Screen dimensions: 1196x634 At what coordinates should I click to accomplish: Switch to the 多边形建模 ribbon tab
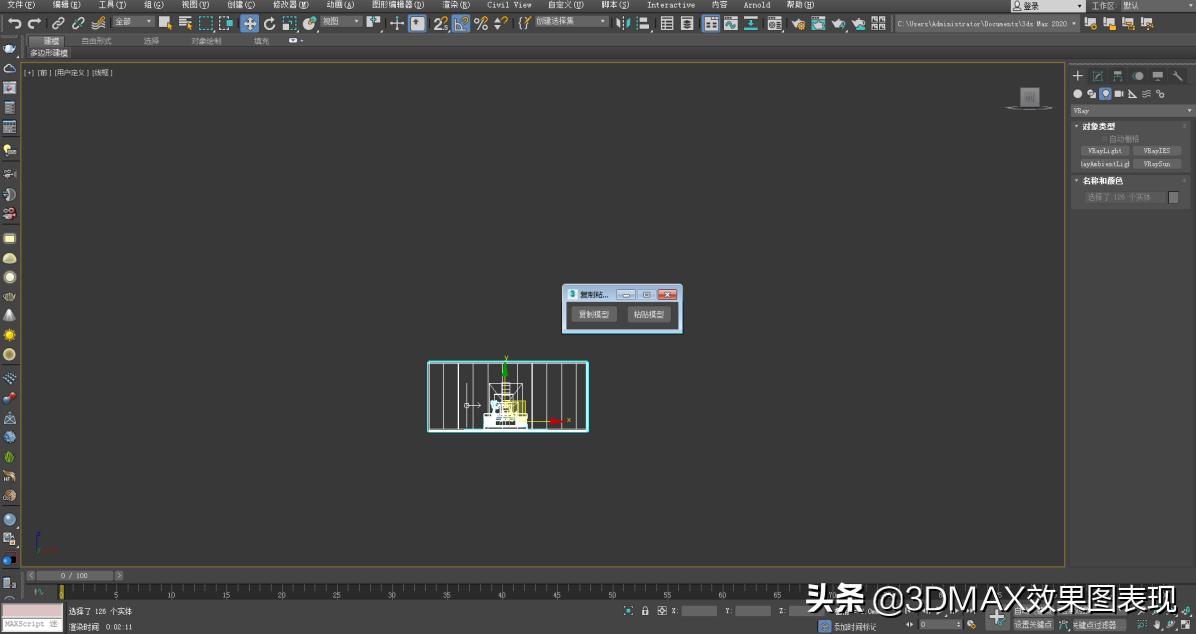click(47, 53)
